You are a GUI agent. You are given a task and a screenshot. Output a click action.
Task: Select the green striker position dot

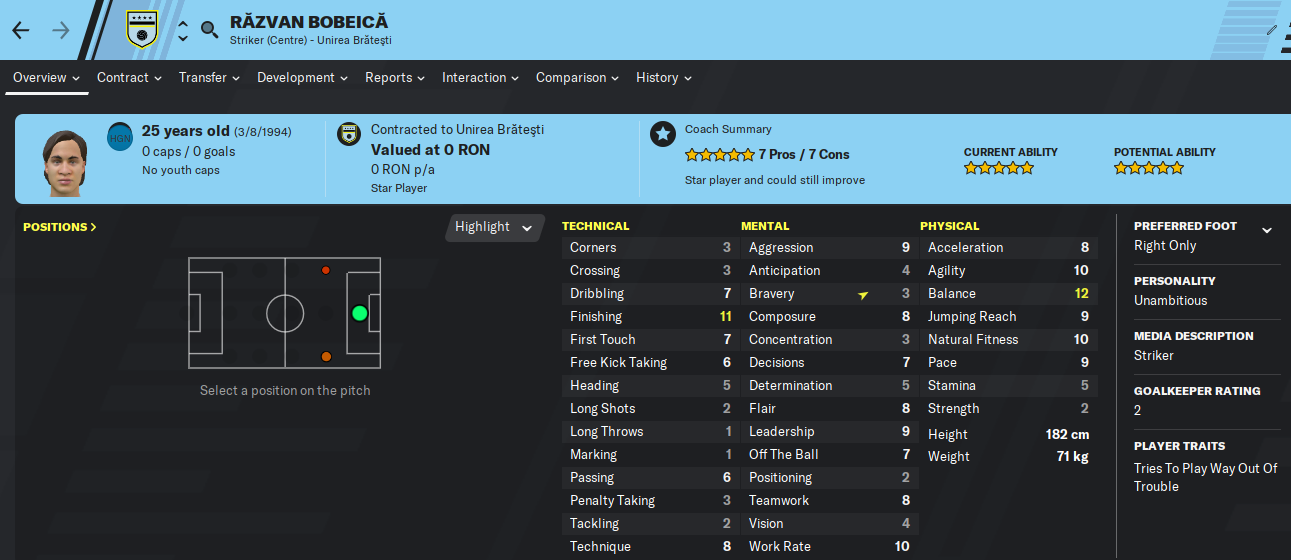(x=360, y=313)
